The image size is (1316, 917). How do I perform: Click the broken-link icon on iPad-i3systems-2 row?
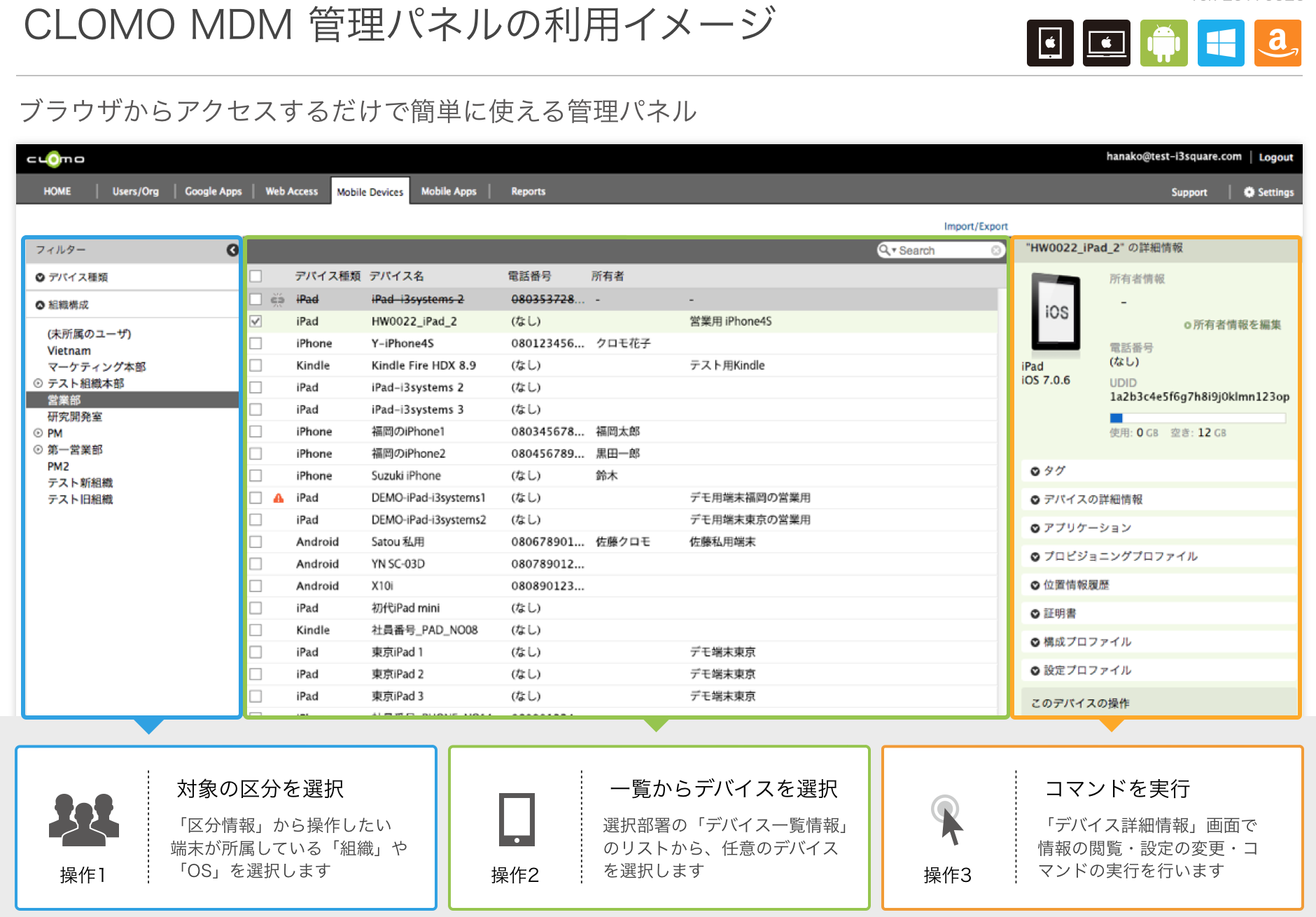pyautogui.click(x=278, y=299)
